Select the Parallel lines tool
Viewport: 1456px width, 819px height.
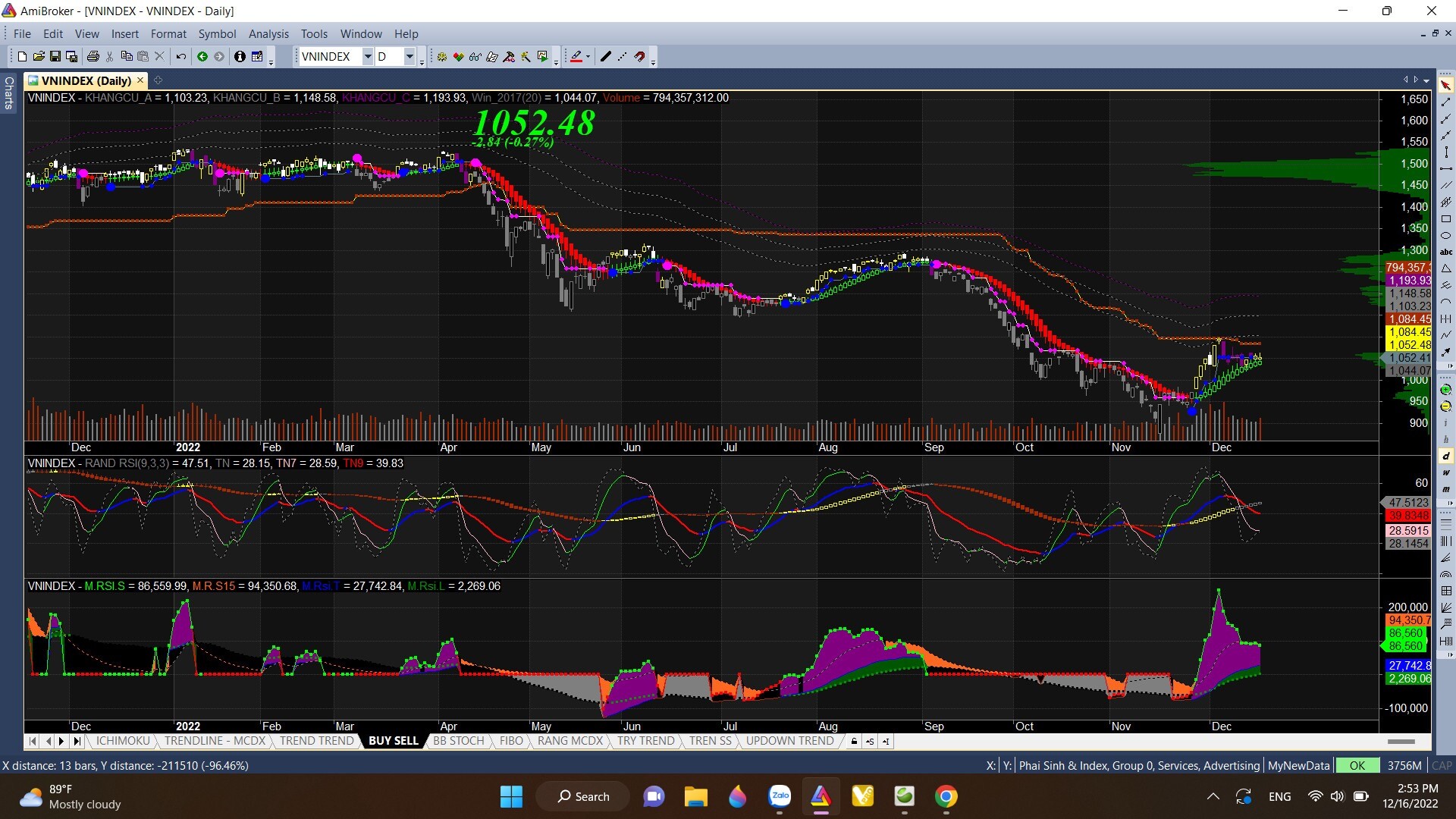click(1446, 185)
